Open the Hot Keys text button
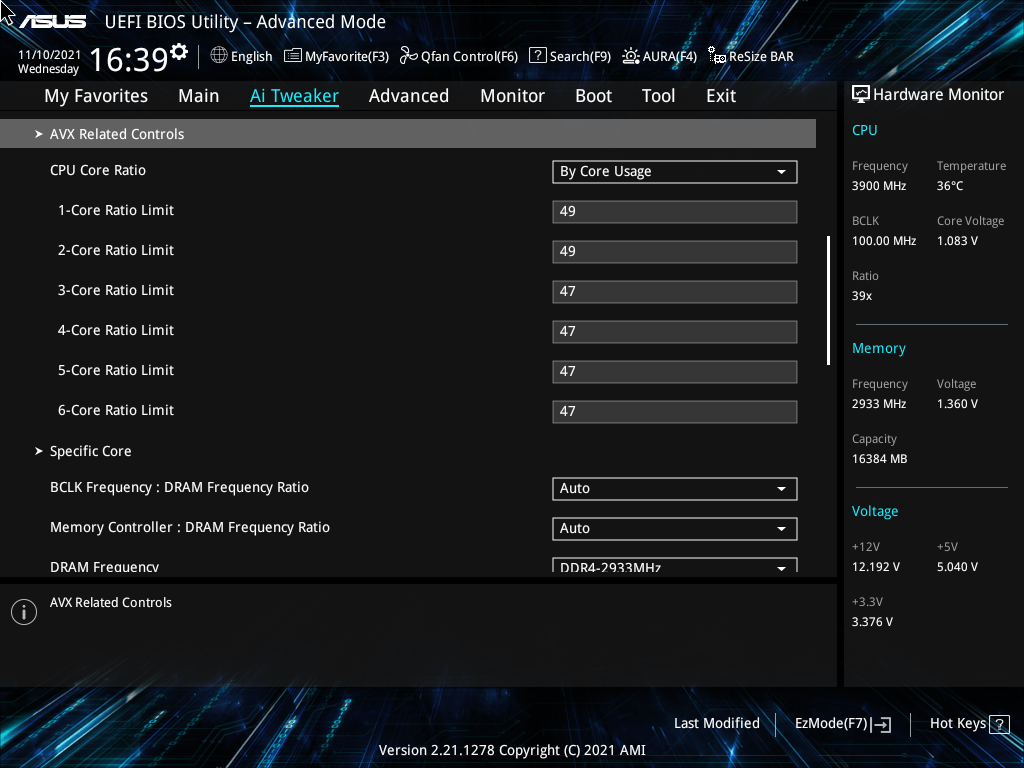 point(957,724)
